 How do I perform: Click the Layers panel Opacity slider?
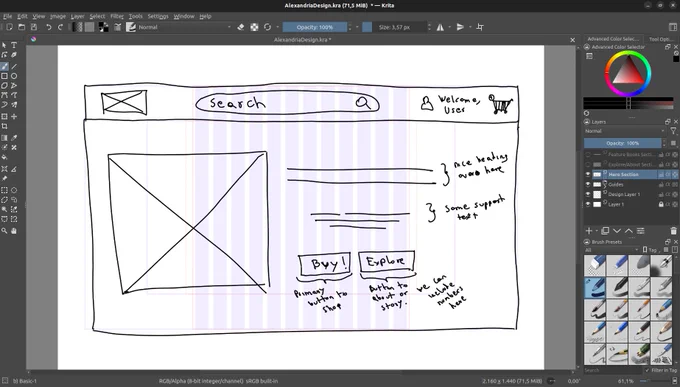click(622, 143)
